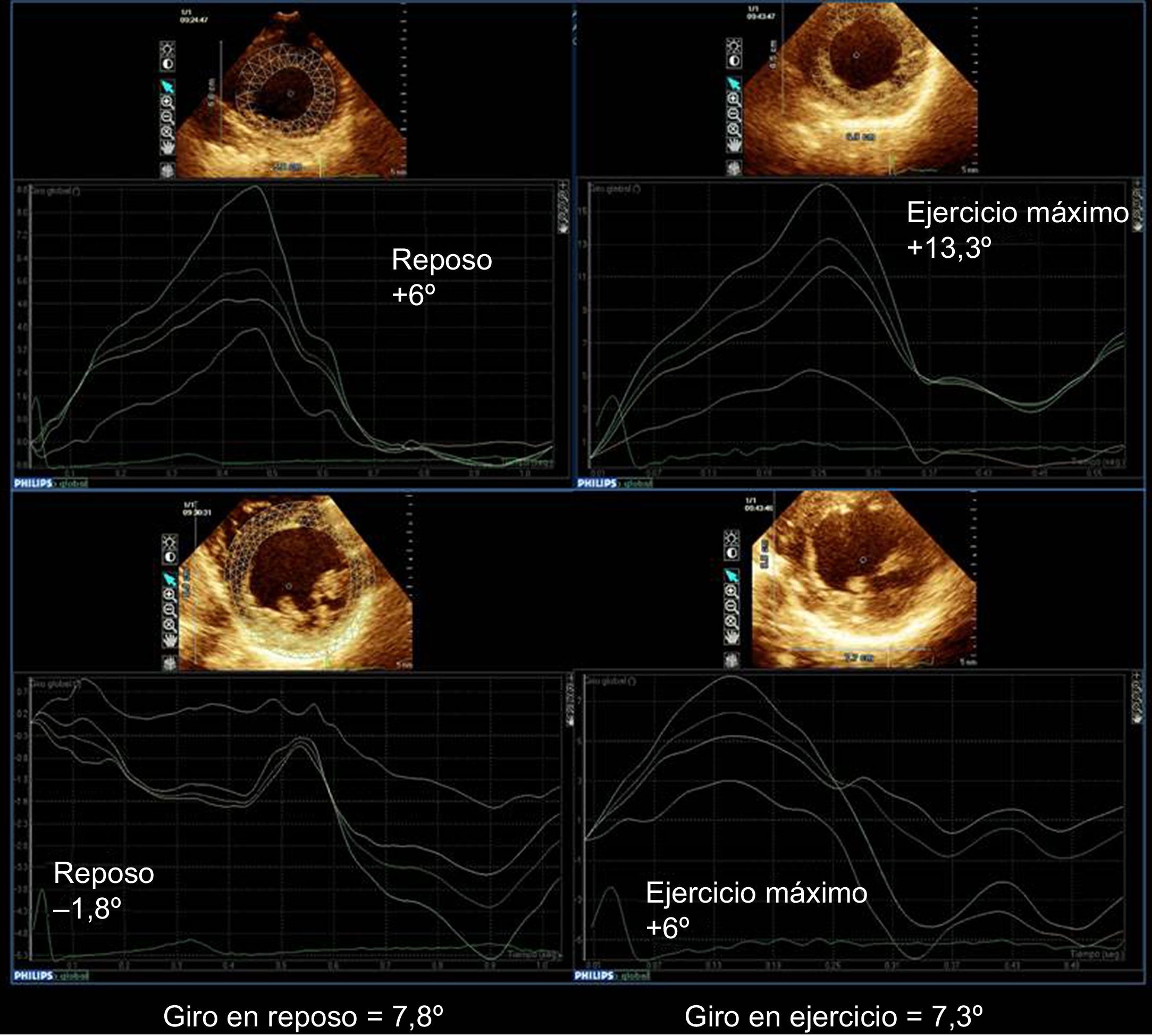1152x1036 pixels.
Task: Click contrast icon in bottom-right exercise panel
Action: pos(732,553)
